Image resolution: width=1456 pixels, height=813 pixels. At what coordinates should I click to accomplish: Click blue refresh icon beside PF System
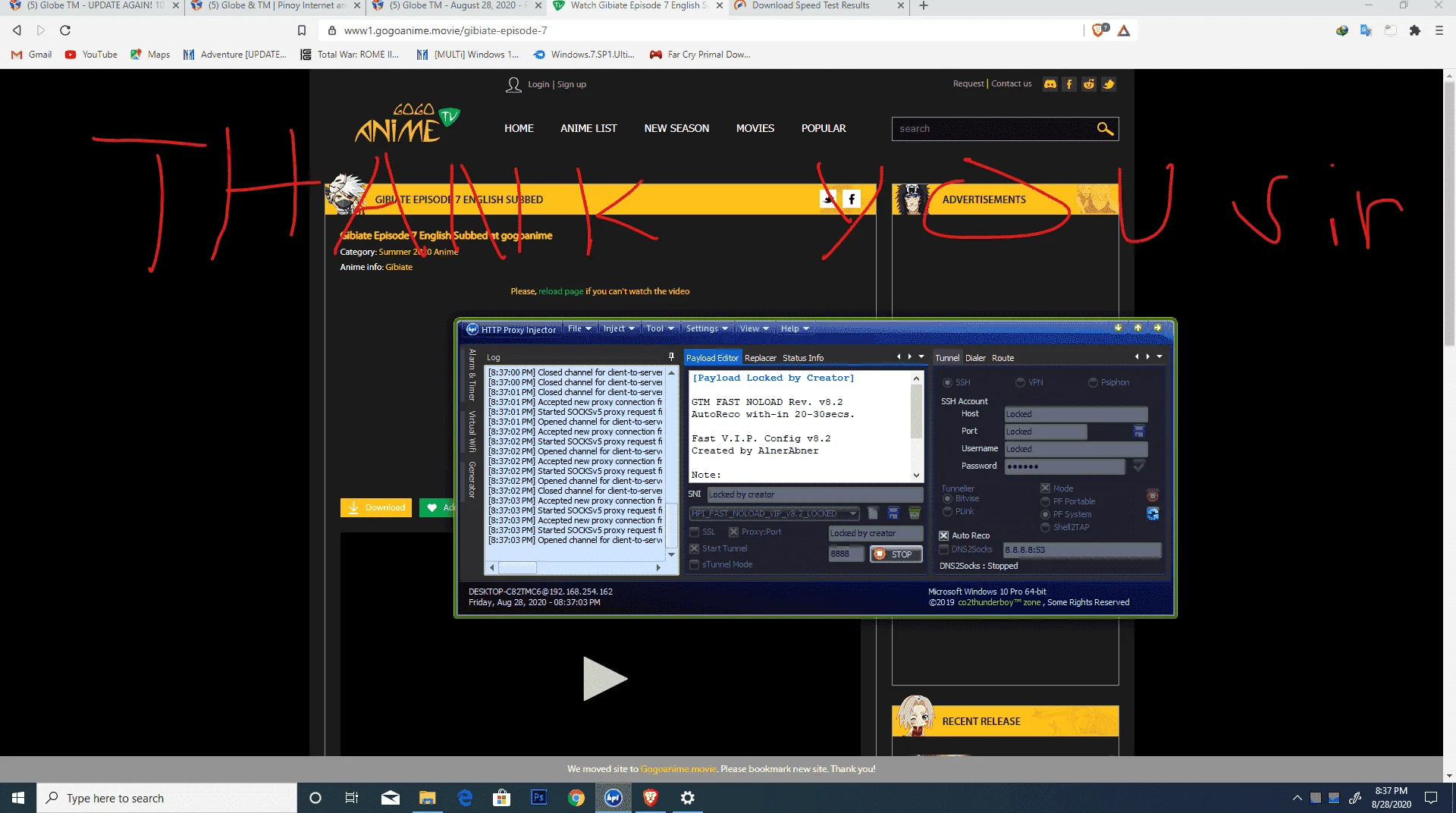pyautogui.click(x=1153, y=513)
